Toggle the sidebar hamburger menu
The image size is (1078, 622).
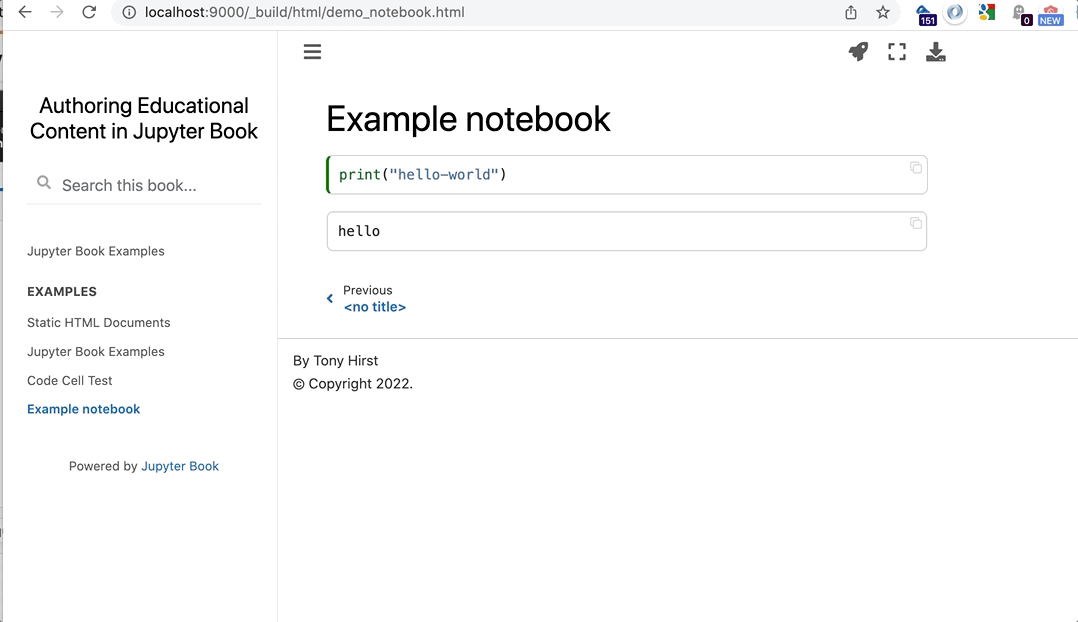pos(312,52)
